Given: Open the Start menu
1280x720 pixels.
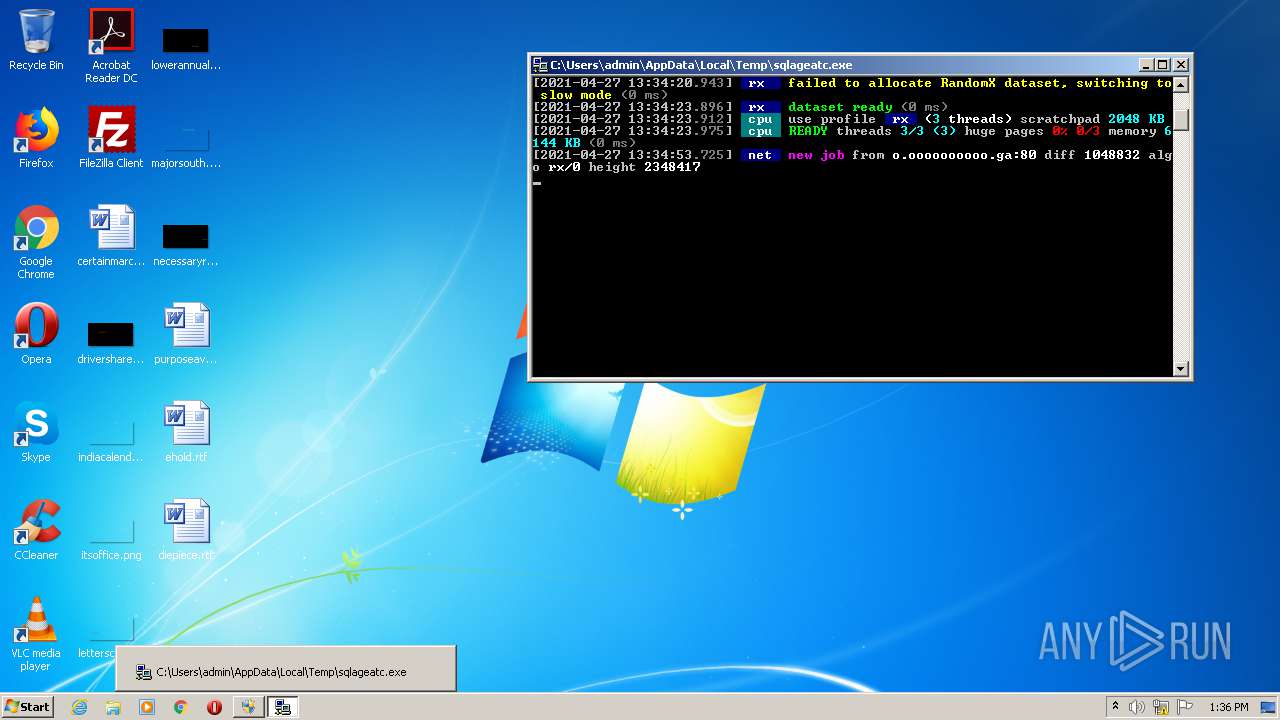Looking at the screenshot, I should 27,707.
